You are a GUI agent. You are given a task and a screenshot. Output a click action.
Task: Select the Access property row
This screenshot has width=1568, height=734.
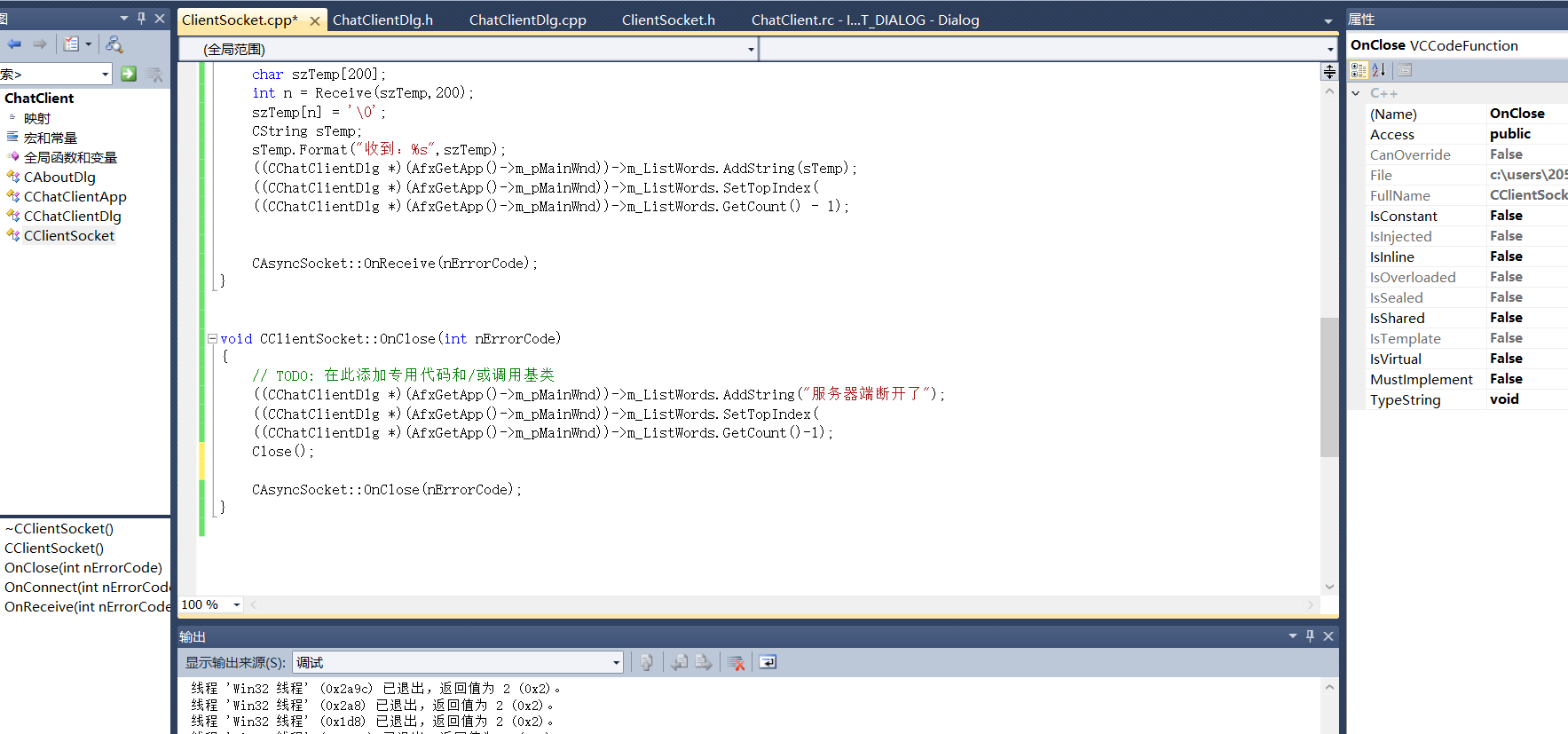[x=1468, y=134]
